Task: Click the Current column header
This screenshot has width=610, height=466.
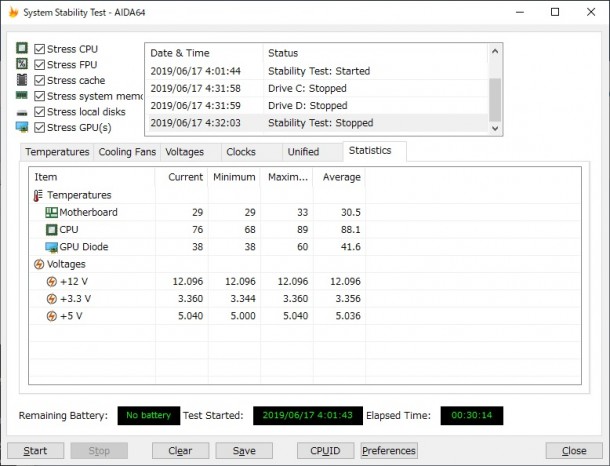Action: [181, 177]
